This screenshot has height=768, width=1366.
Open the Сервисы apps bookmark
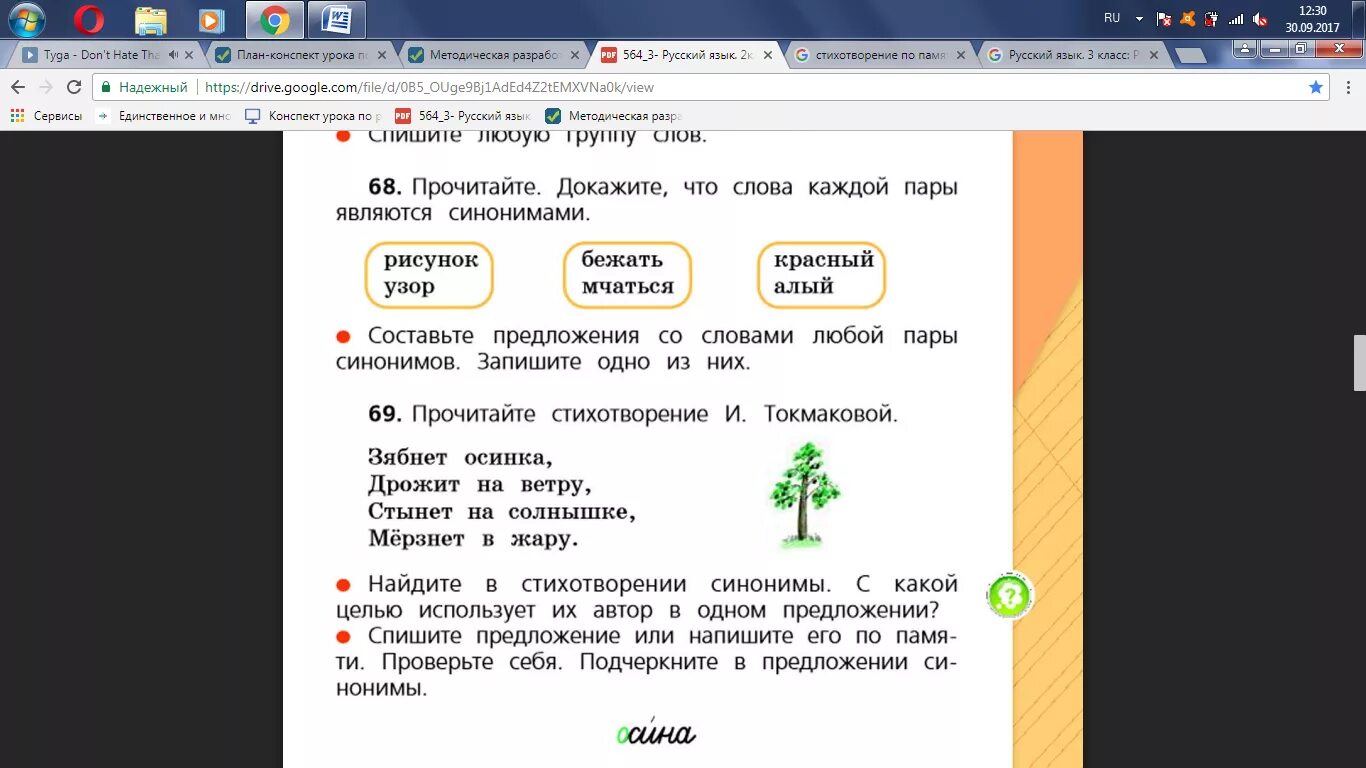(46, 116)
